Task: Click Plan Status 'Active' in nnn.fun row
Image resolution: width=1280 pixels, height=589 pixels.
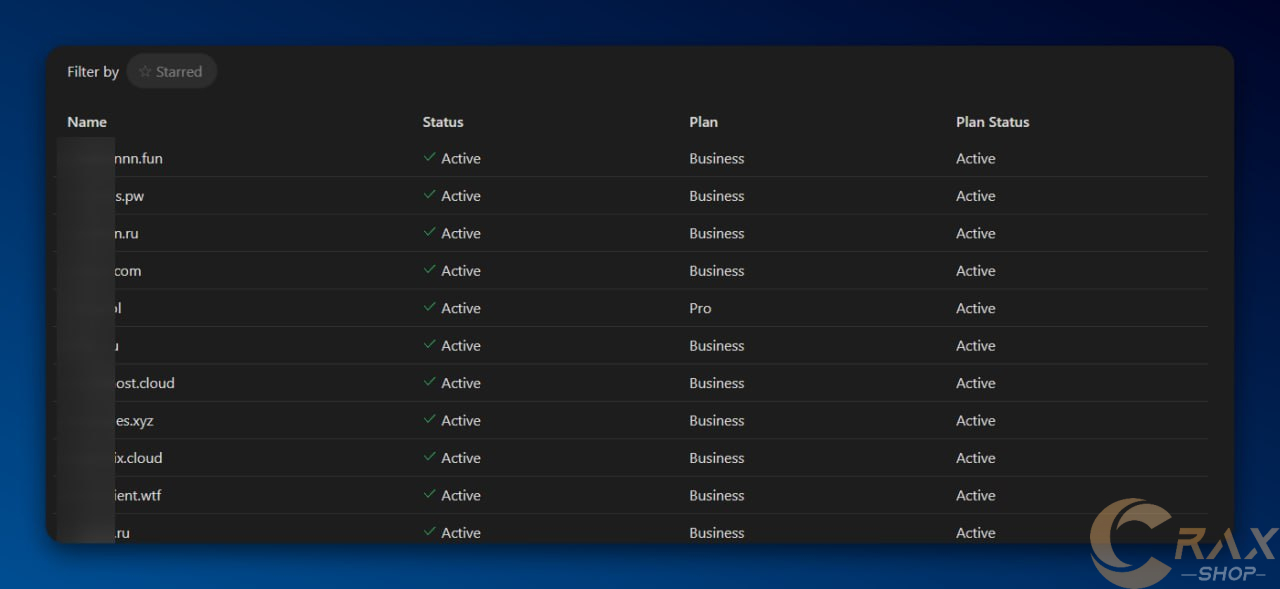Action: [x=976, y=158]
